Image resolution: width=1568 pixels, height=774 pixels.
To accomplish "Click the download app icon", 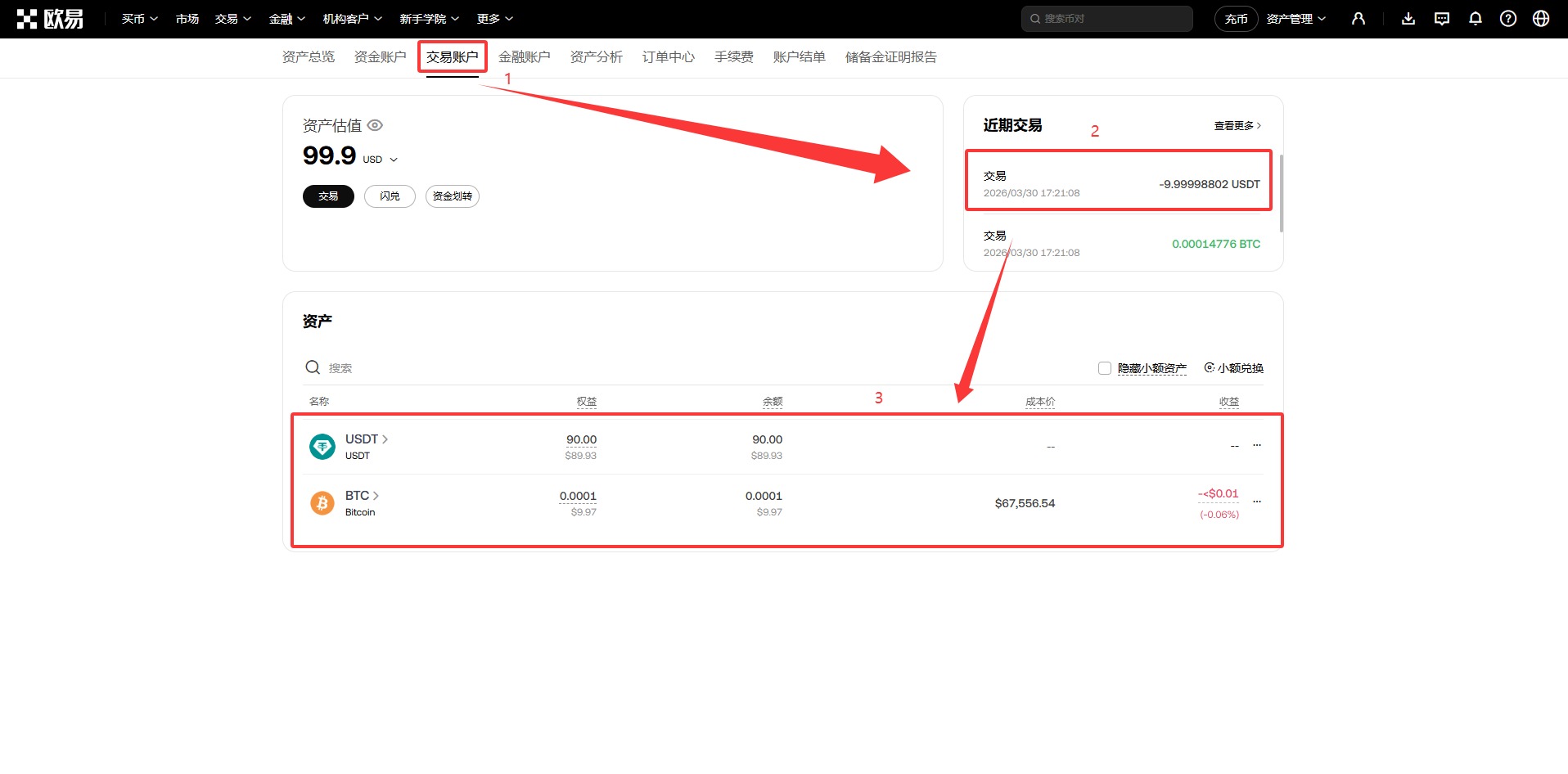I will (1408, 19).
